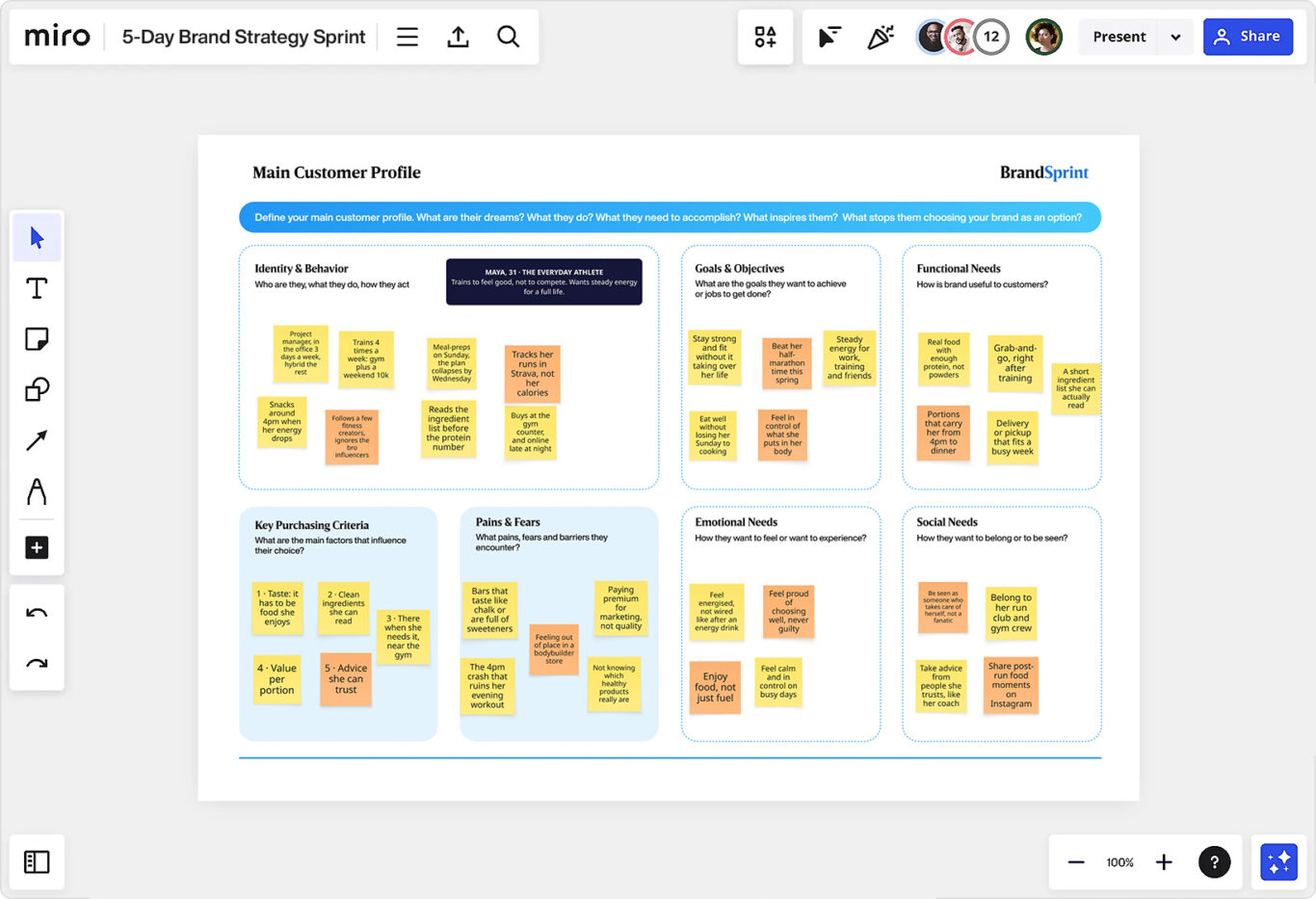
Task: Choose the Pen drawing tool
Action: 37,491
